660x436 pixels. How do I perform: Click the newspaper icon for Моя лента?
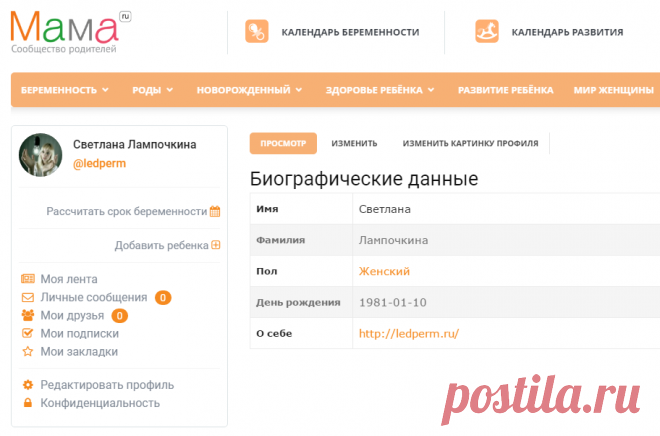point(28,279)
